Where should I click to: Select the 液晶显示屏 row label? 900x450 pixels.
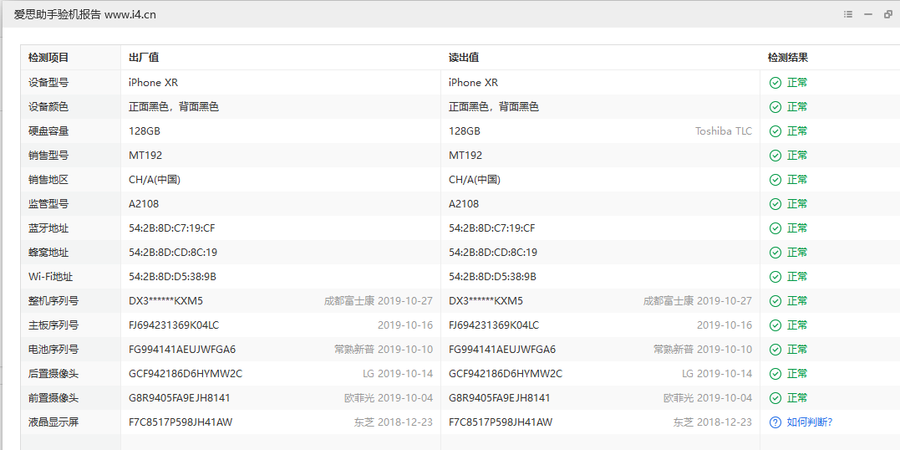pyautogui.click(x=54, y=422)
